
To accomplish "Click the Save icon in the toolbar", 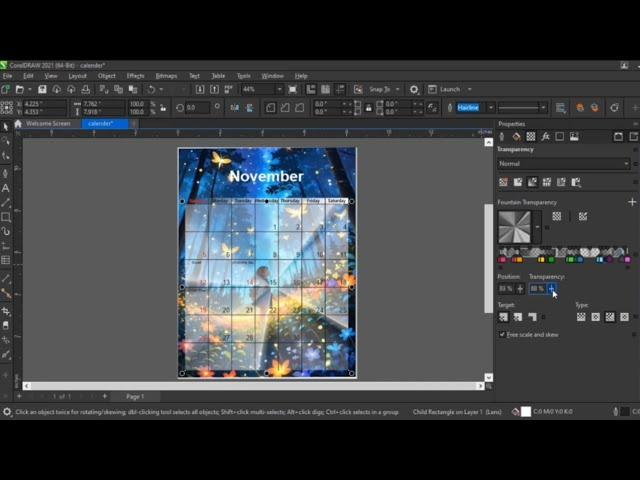I will (42, 89).
